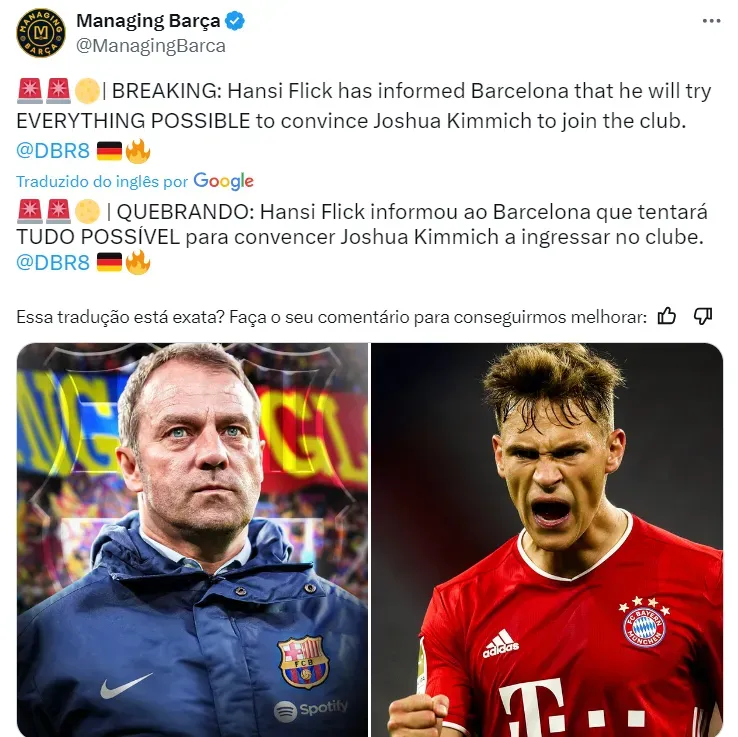Click the thumbs down translation feedback icon
This screenshot has height=737, width=738.
(703, 316)
